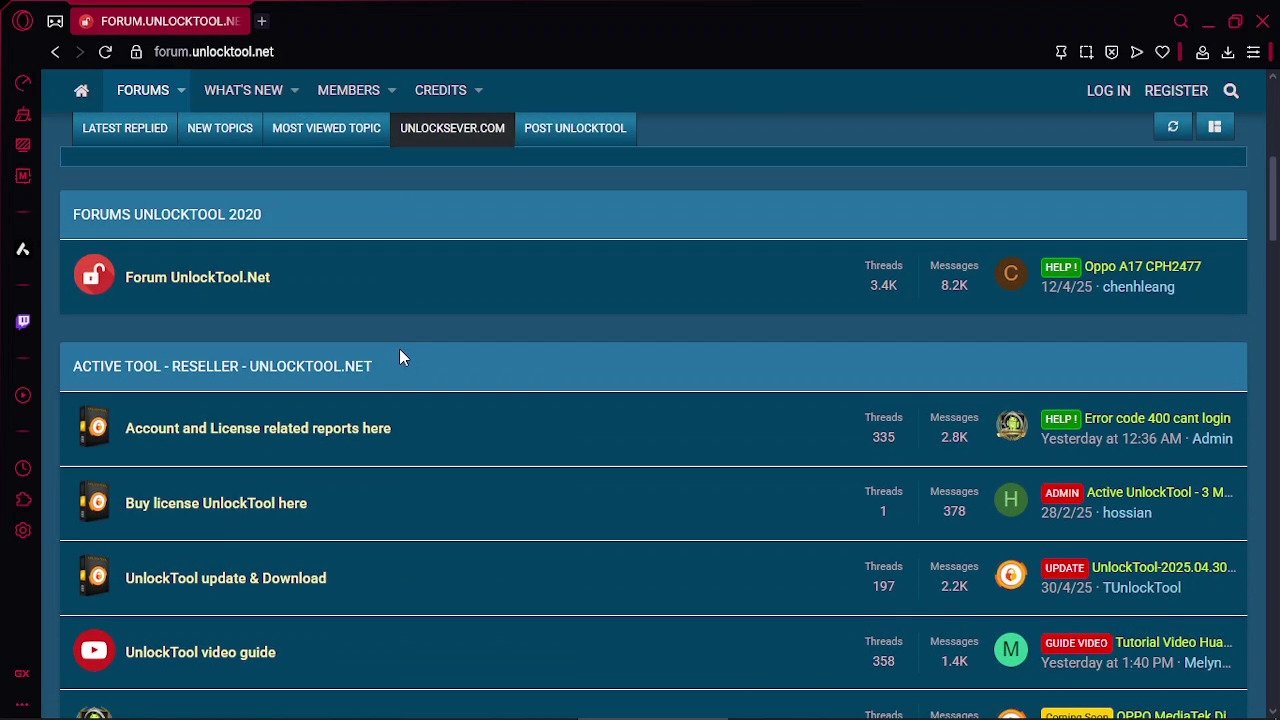
Task: Open the Members nav item
Action: (x=348, y=90)
